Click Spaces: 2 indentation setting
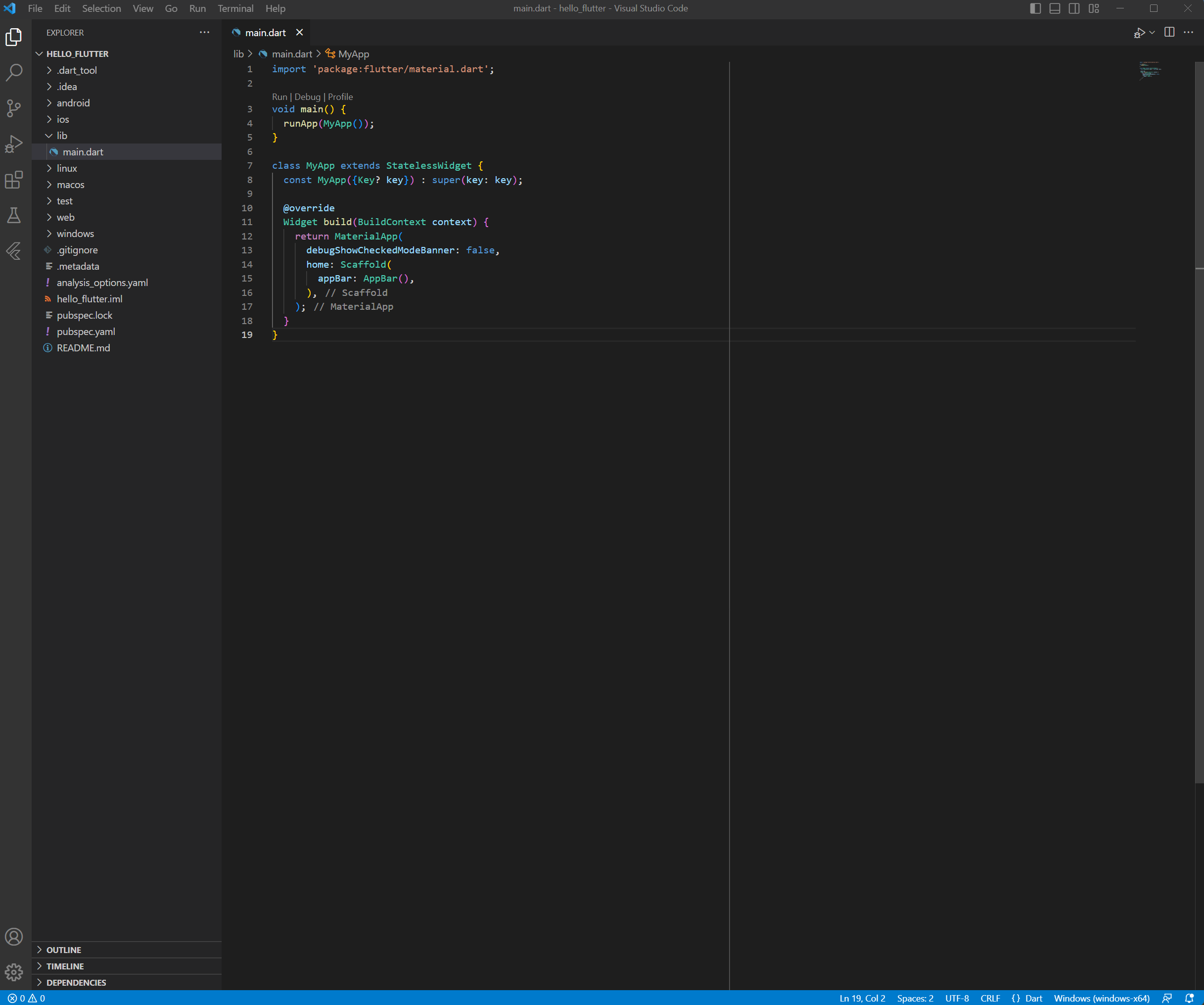1204x1005 pixels. tap(915, 998)
